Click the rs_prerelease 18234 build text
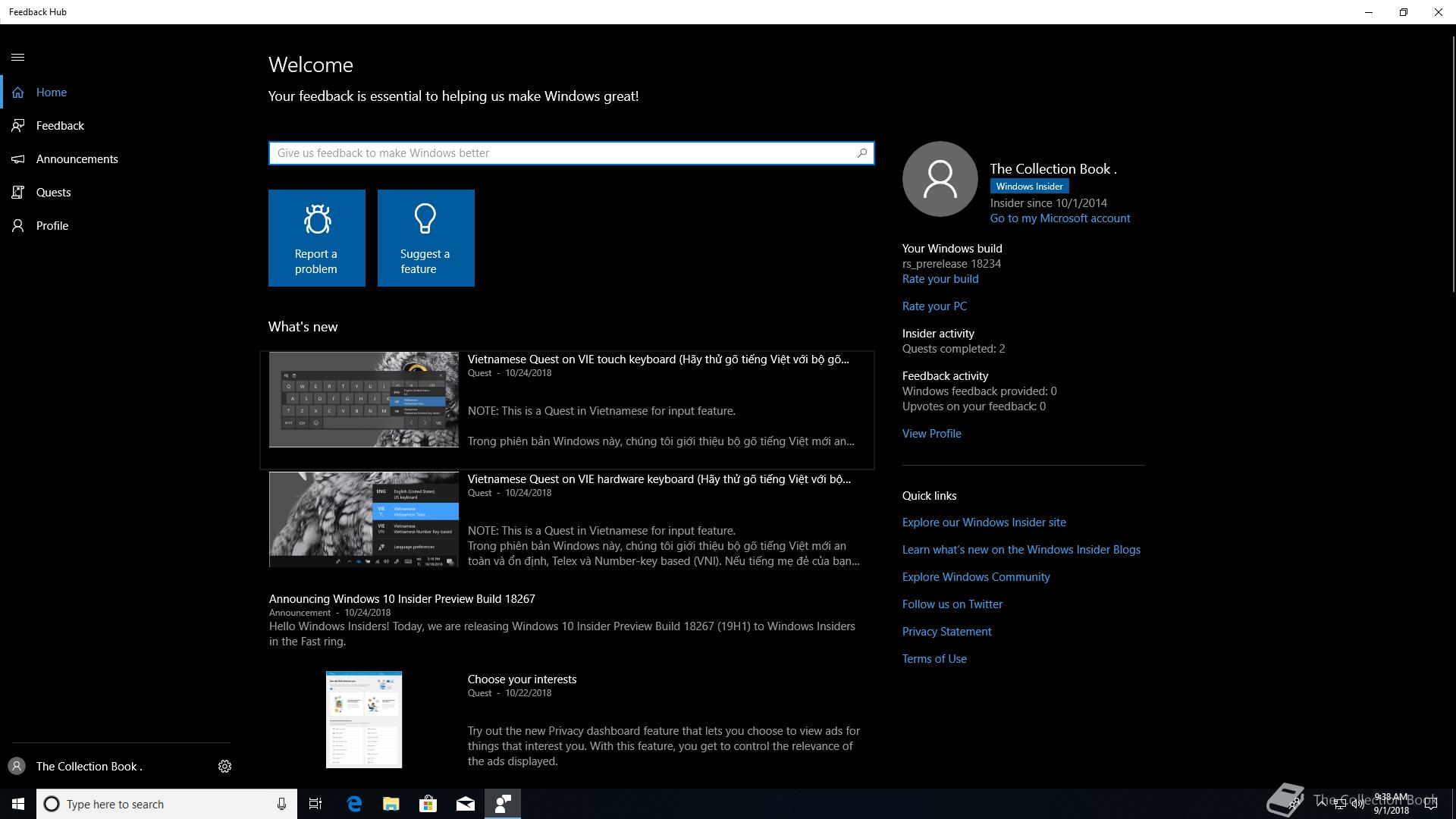This screenshot has height=819, width=1456. [951, 264]
